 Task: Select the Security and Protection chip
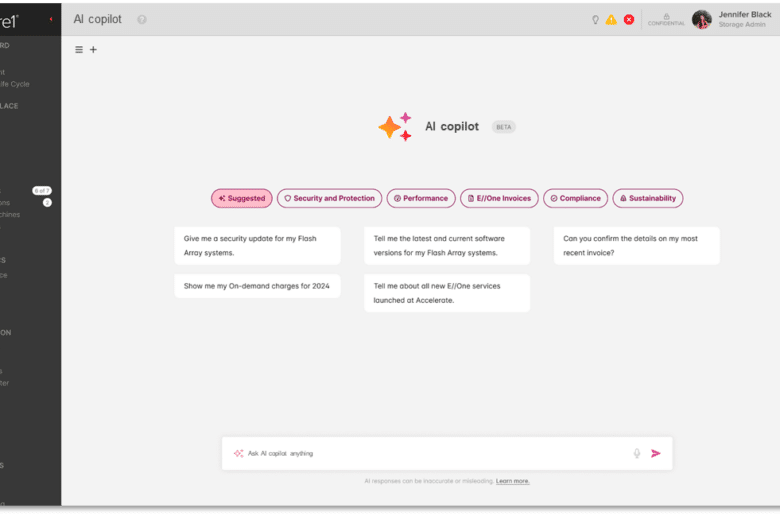pos(329,198)
